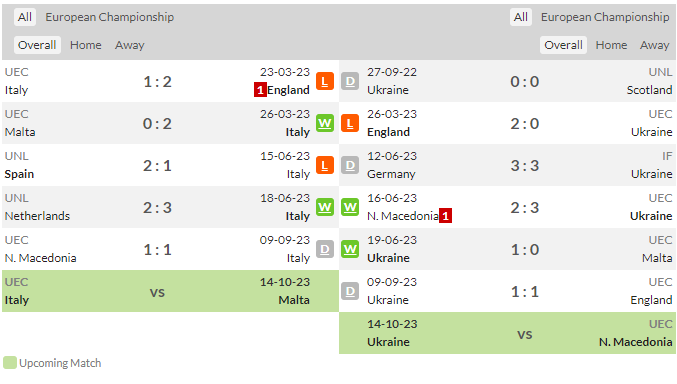Click England's red card indicator

pos(260,90)
